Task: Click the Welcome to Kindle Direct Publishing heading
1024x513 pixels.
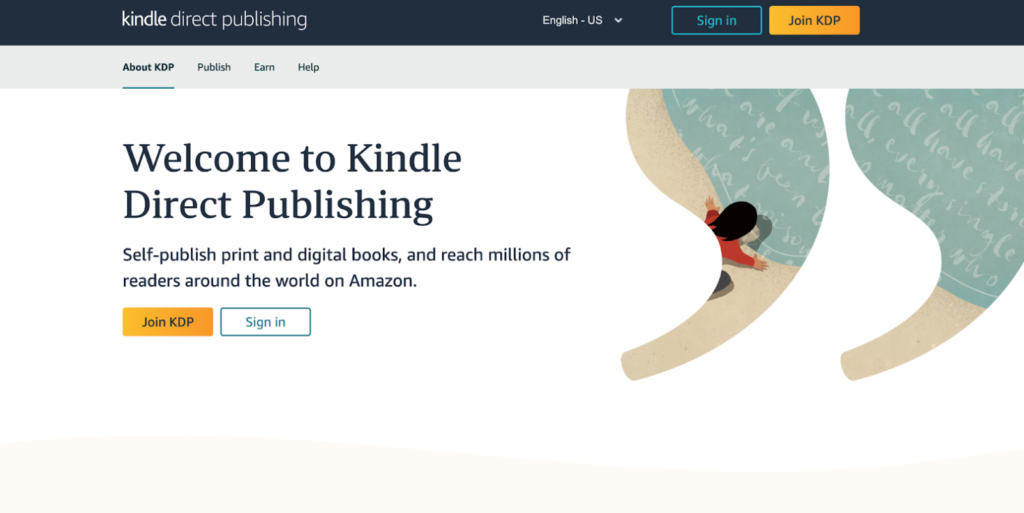Action: pos(292,181)
